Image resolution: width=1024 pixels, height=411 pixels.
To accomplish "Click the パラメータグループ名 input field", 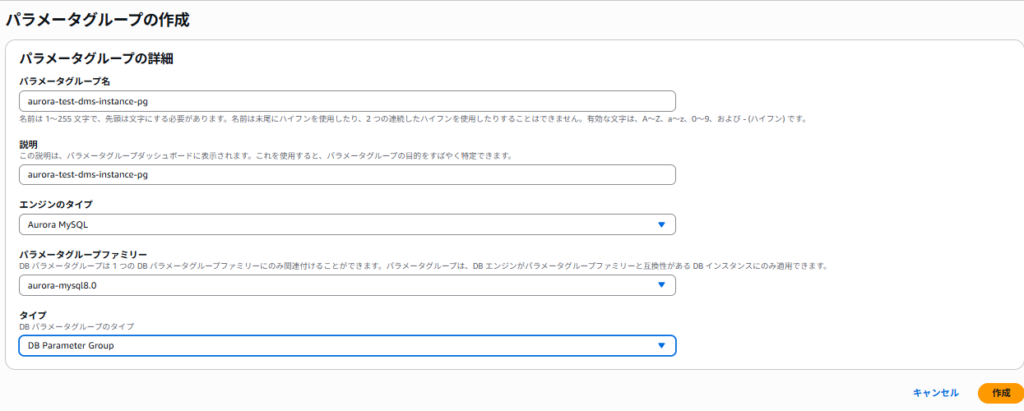I will pos(347,101).
